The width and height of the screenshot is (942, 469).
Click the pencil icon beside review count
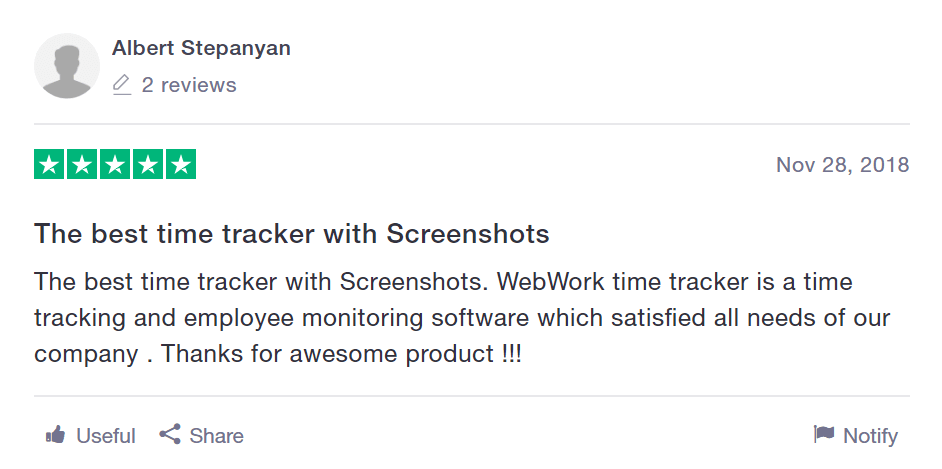(x=121, y=85)
